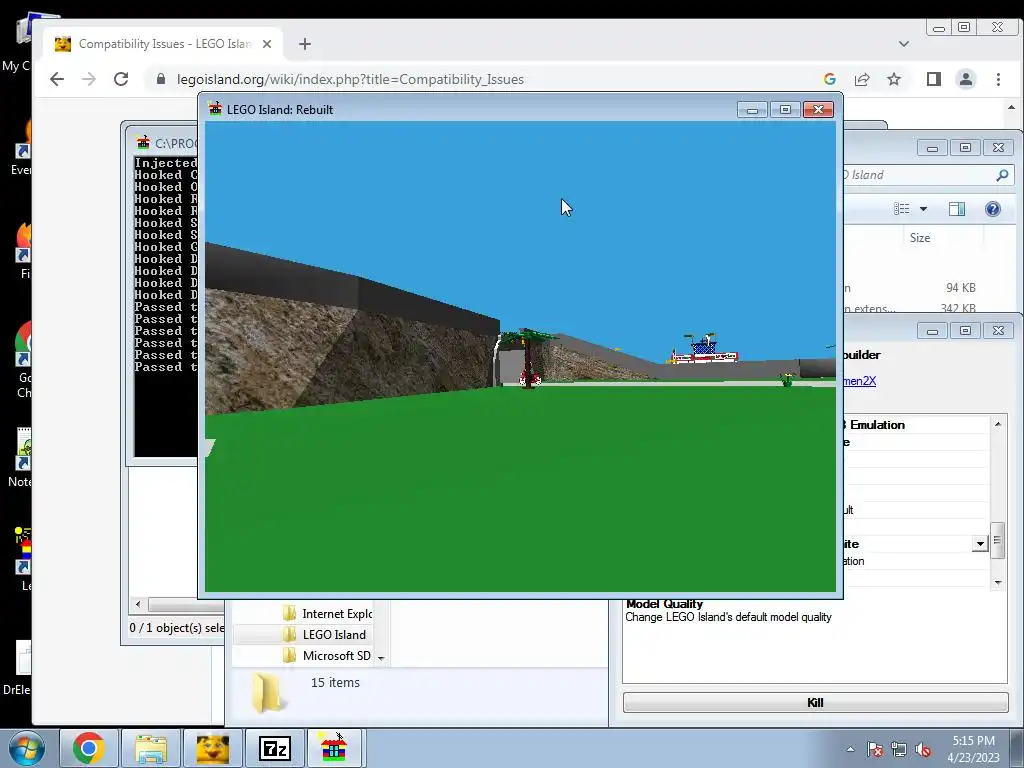Click the 94 KB size cell
Image resolution: width=1024 pixels, height=768 pixels.
click(x=961, y=287)
